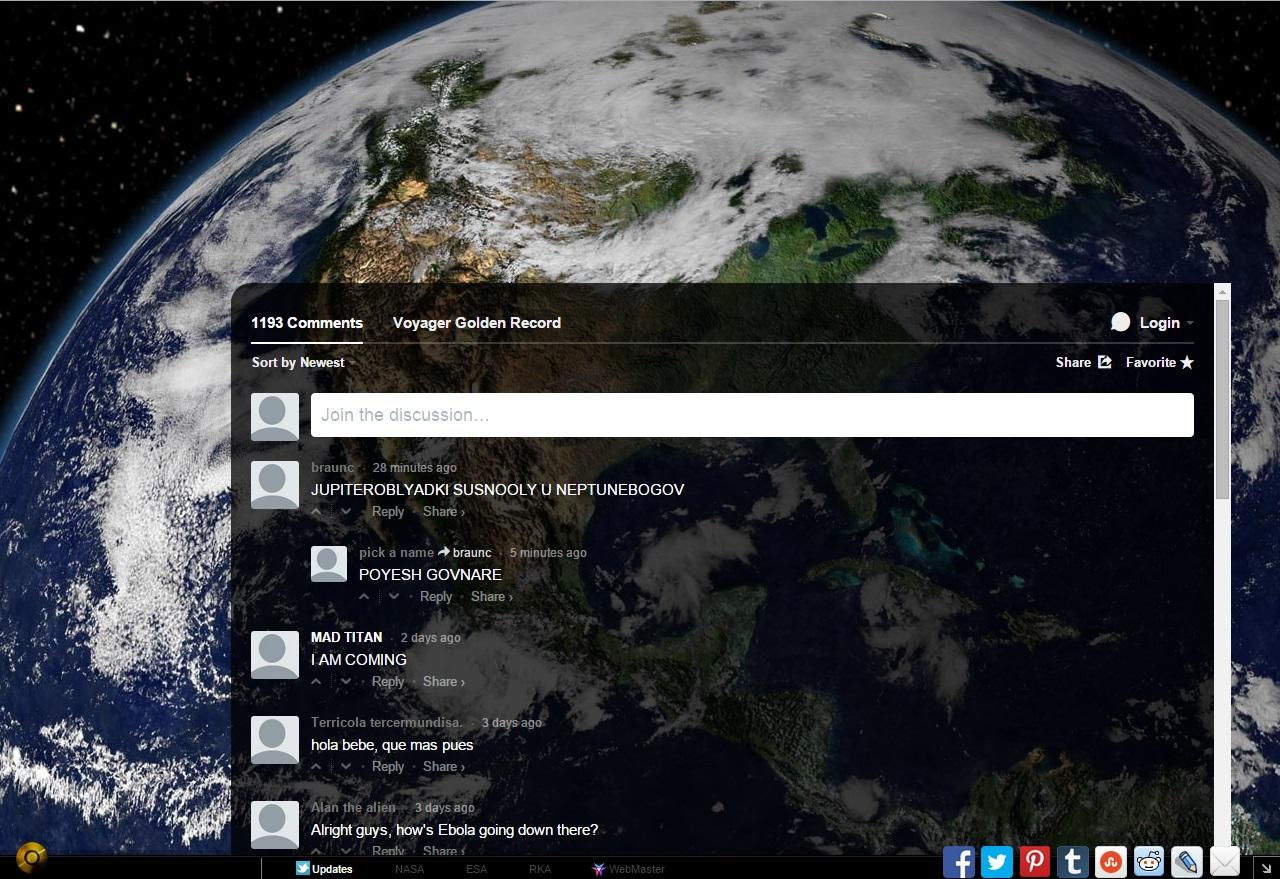Expand Share options on braunc's comment

coord(444,511)
